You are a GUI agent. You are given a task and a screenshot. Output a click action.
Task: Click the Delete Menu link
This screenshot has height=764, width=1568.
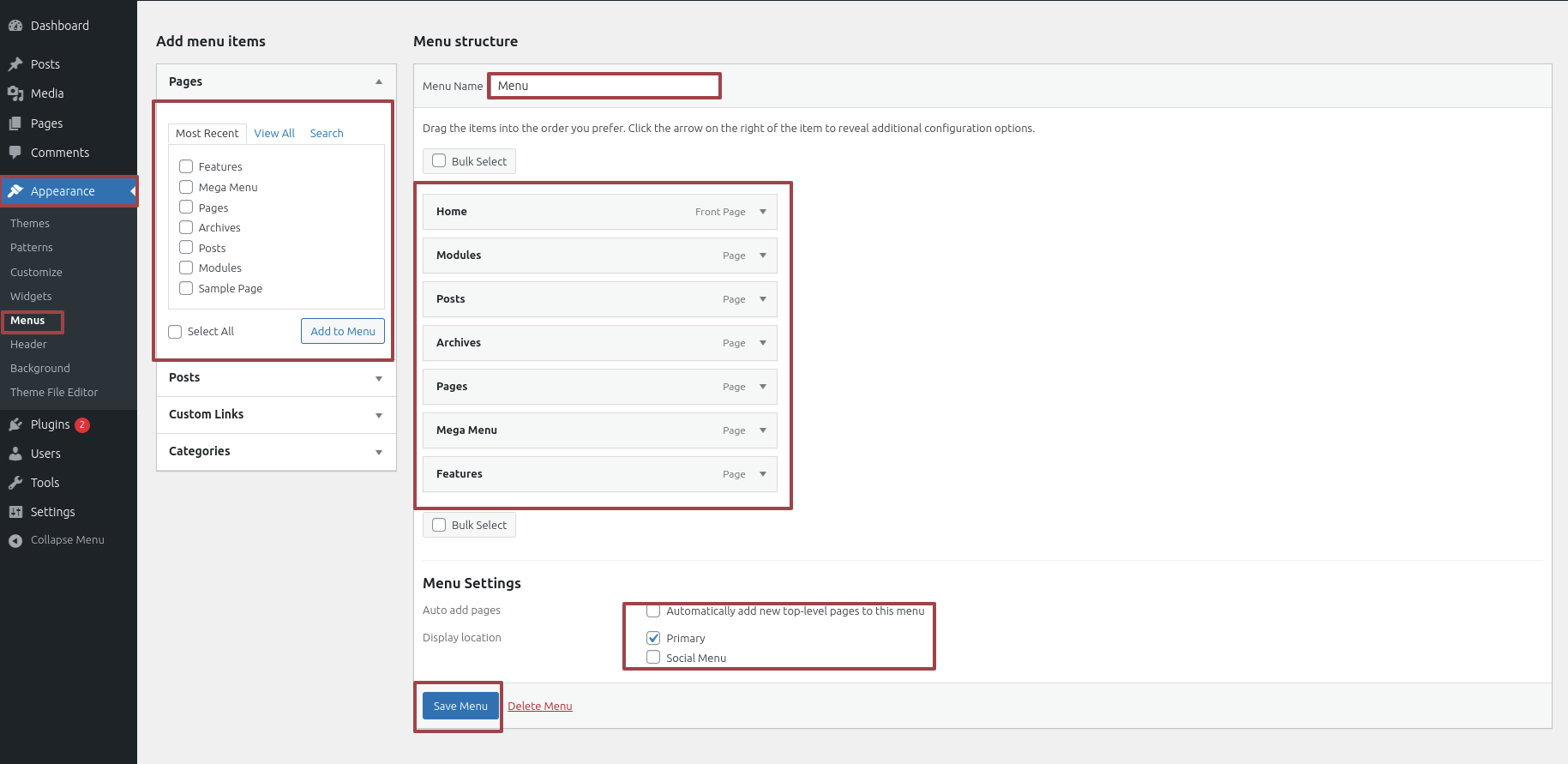[540, 706]
